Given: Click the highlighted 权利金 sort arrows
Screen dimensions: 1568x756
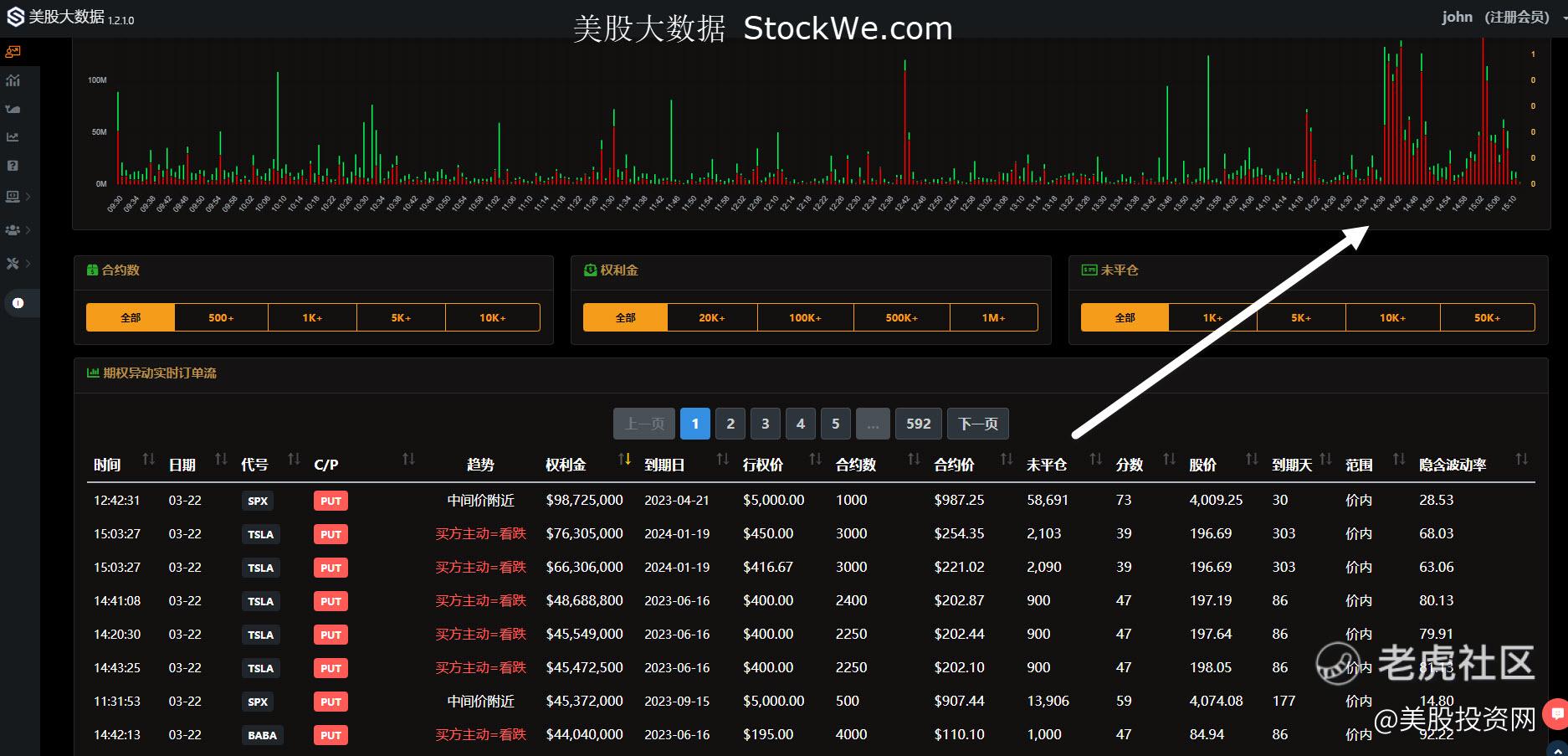Looking at the screenshot, I should (624, 459).
